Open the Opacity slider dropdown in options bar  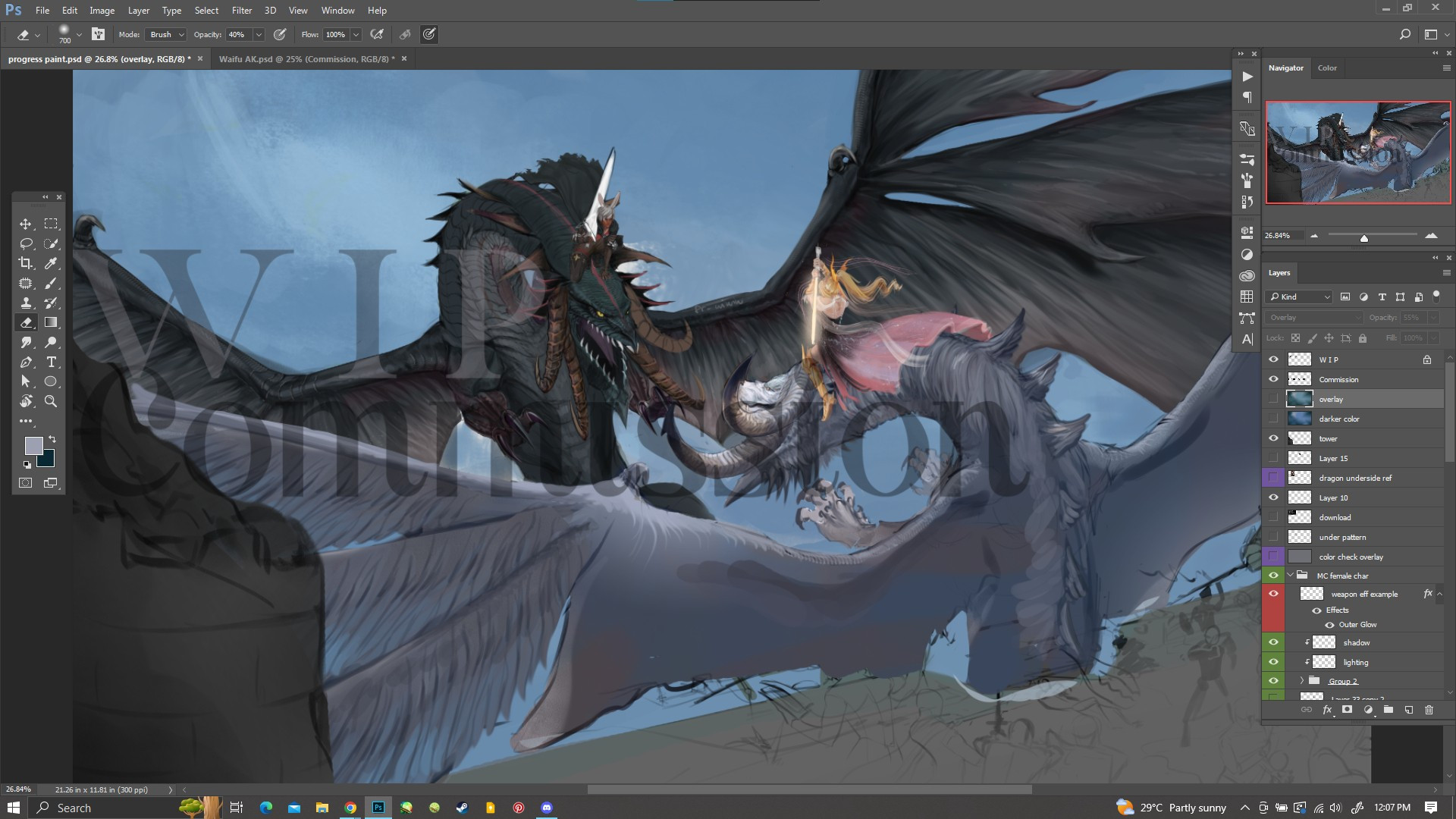(x=259, y=35)
